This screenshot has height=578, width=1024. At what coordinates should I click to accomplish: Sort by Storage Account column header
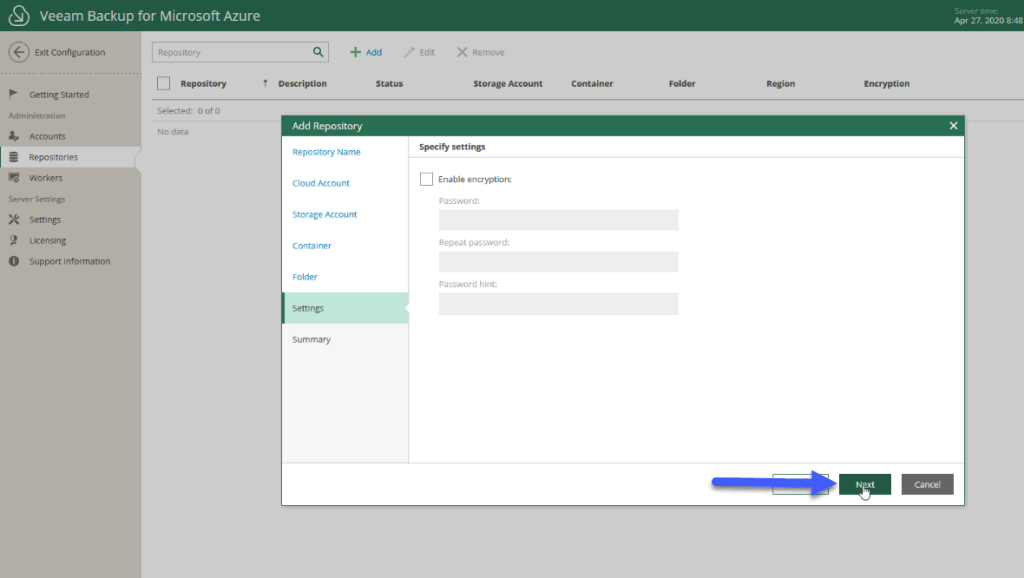[x=508, y=84]
